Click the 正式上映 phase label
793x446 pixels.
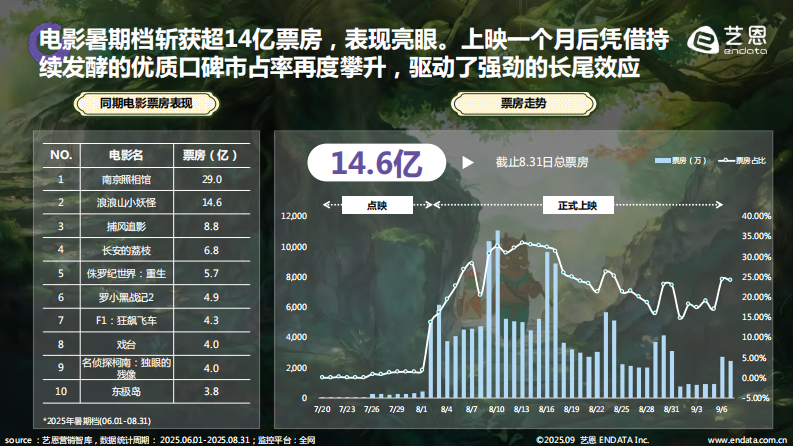[x=578, y=205]
